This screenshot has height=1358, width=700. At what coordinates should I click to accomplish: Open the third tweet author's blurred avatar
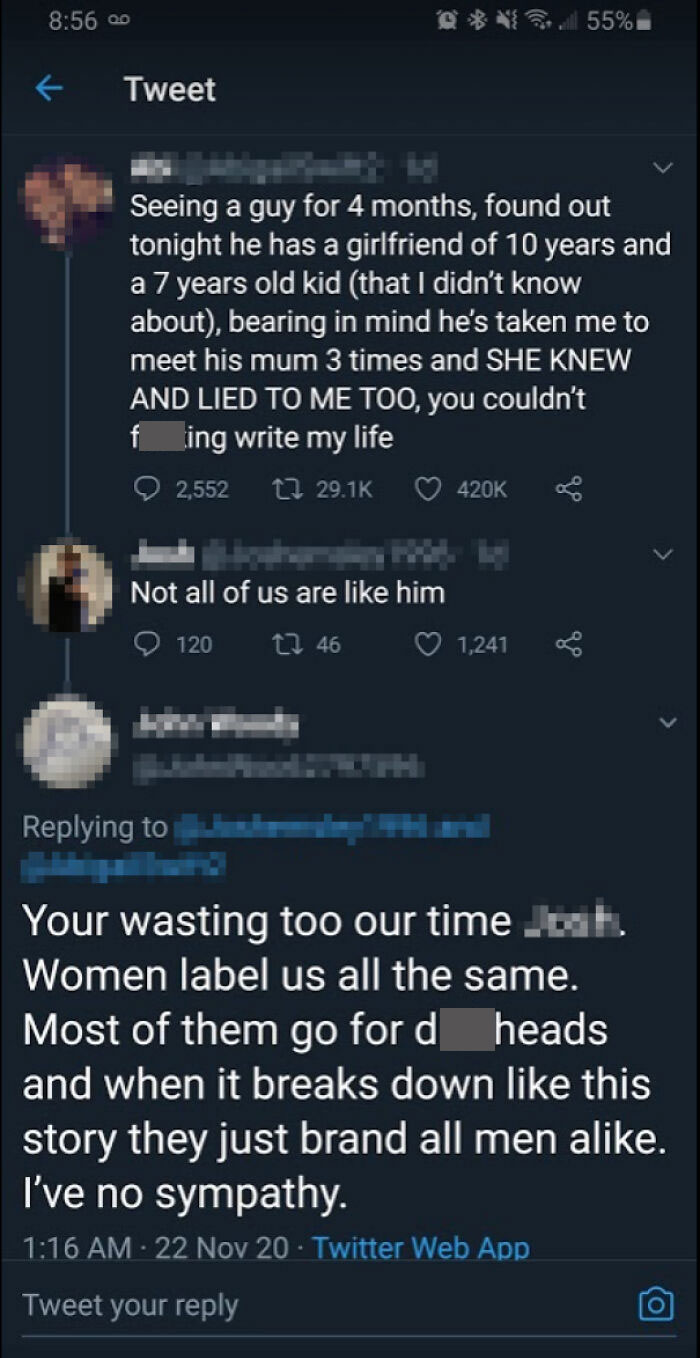(68, 742)
